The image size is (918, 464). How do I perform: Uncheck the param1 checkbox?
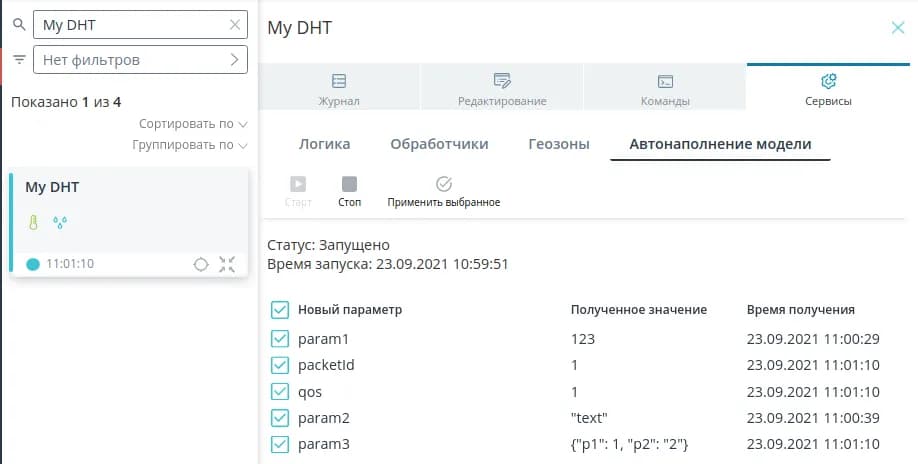[x=280, y=339]
